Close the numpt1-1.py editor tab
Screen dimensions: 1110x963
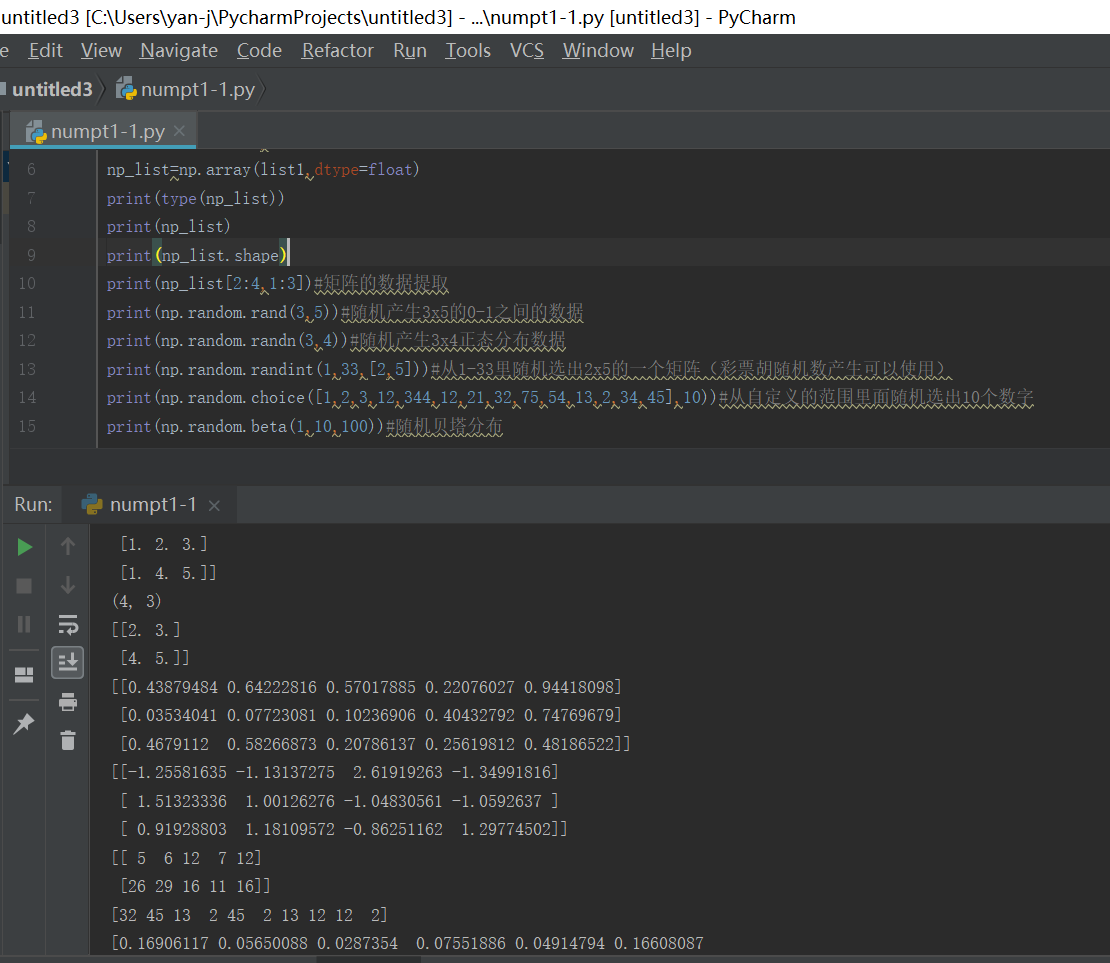pos(178,130)
